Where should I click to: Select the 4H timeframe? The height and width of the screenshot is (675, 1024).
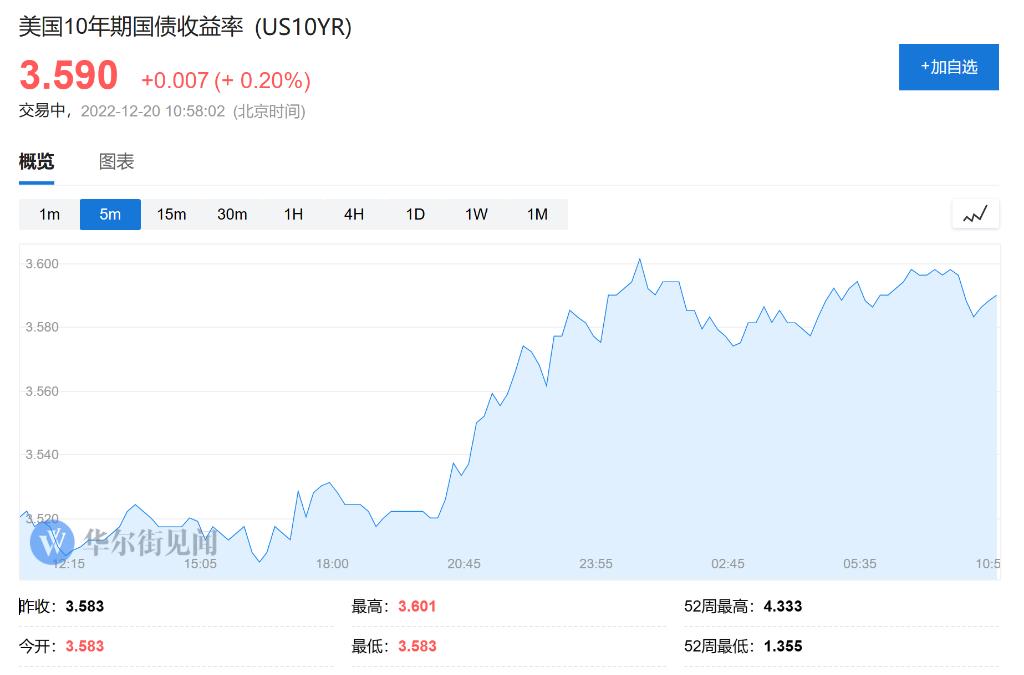pos(354,213)
